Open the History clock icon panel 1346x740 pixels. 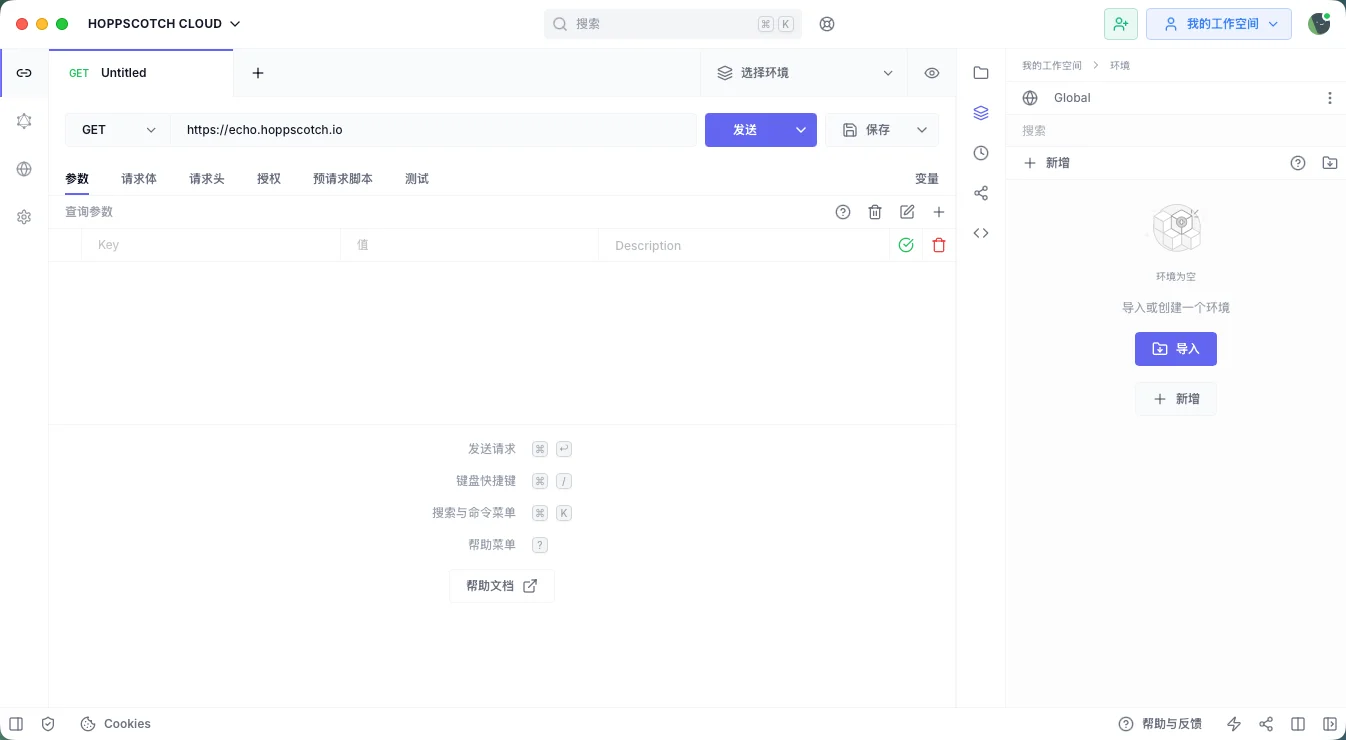click(980, 153)
